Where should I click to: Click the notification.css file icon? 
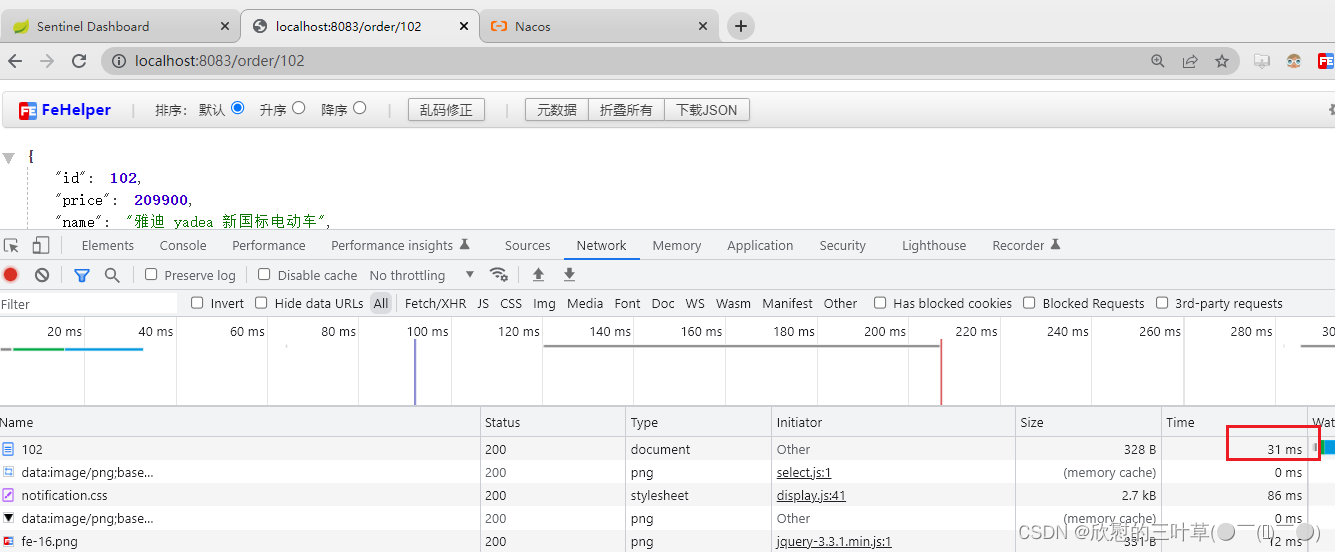[x=9, y=495]
